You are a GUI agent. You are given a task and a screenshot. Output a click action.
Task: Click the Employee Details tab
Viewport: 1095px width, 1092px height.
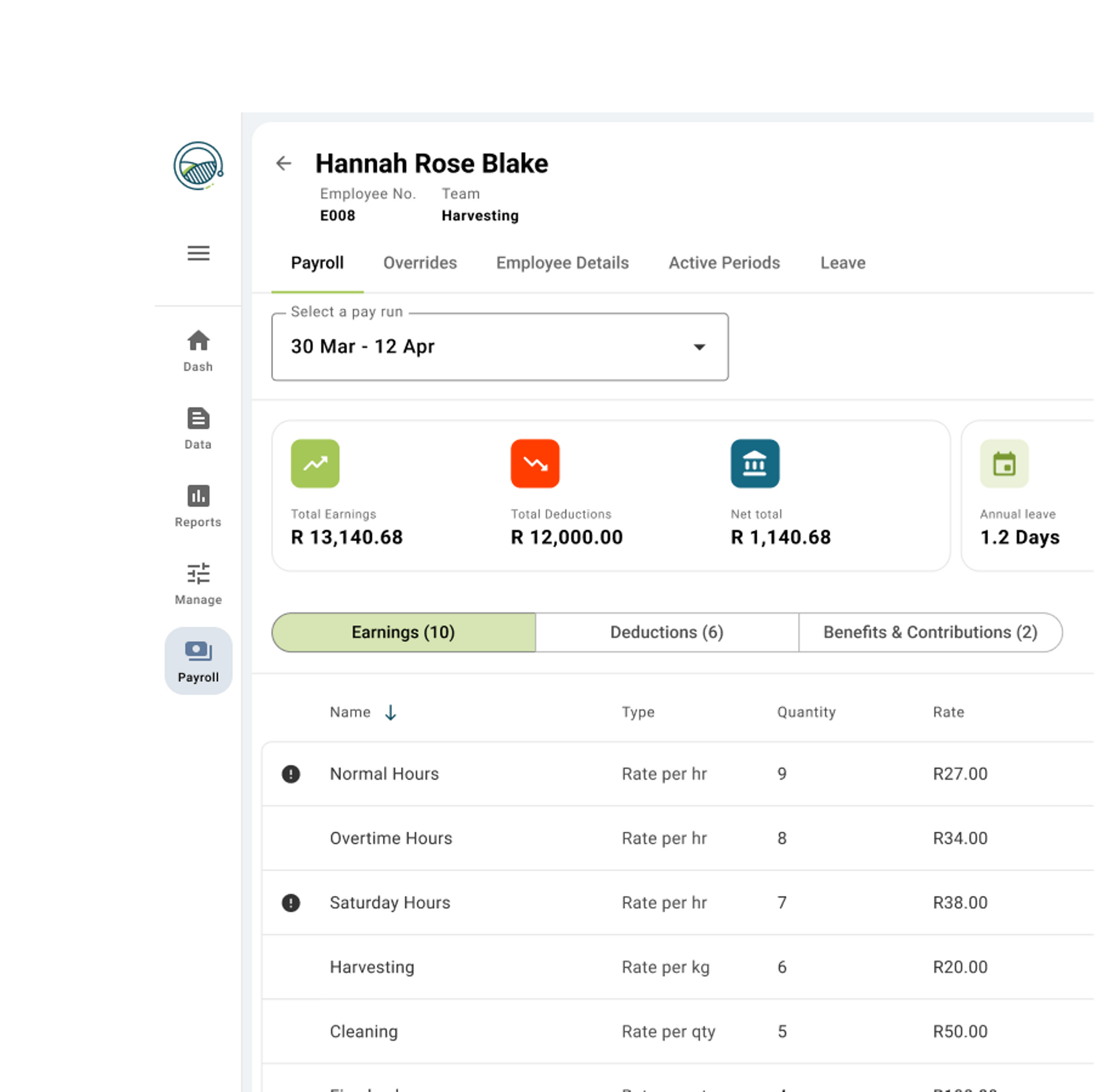click(x=563, y=263)
